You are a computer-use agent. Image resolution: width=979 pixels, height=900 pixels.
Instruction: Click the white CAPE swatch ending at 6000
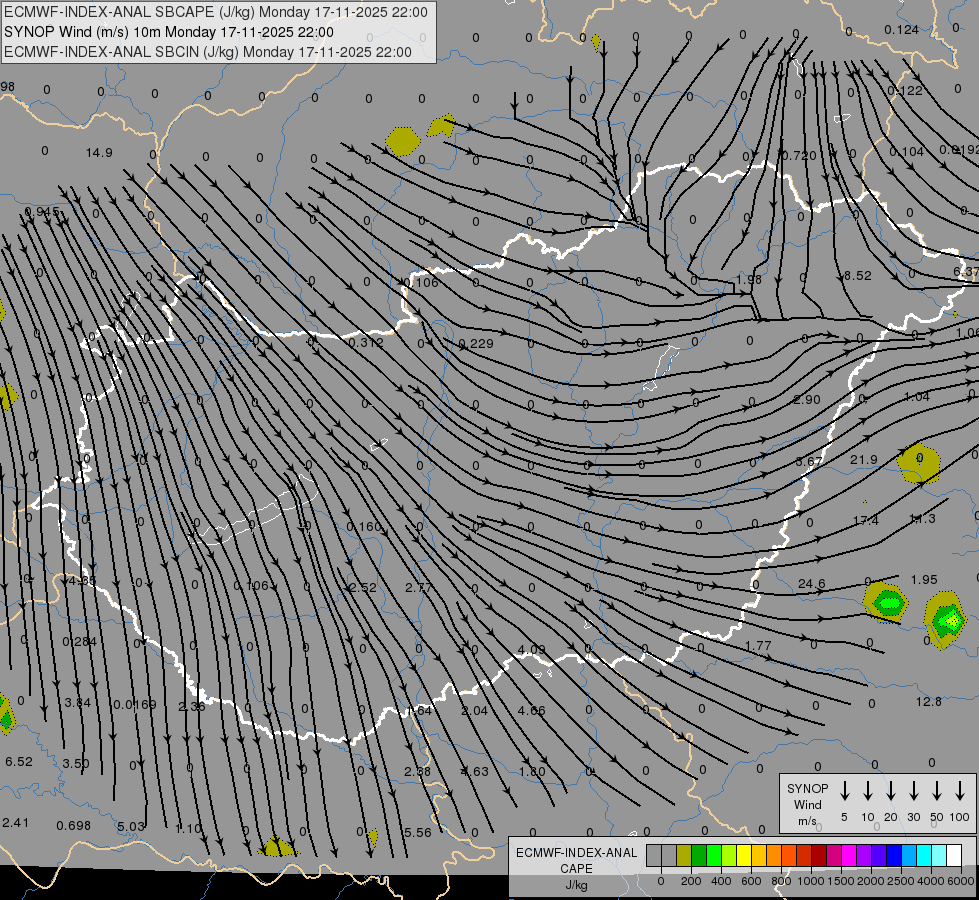click(953, 856)
